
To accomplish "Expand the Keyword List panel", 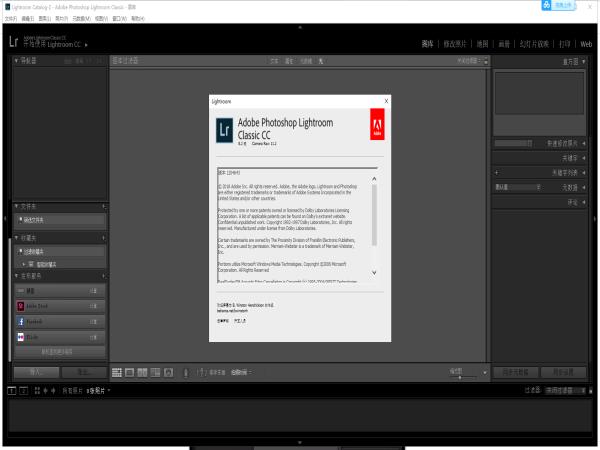I will click(x=584, y=173).
